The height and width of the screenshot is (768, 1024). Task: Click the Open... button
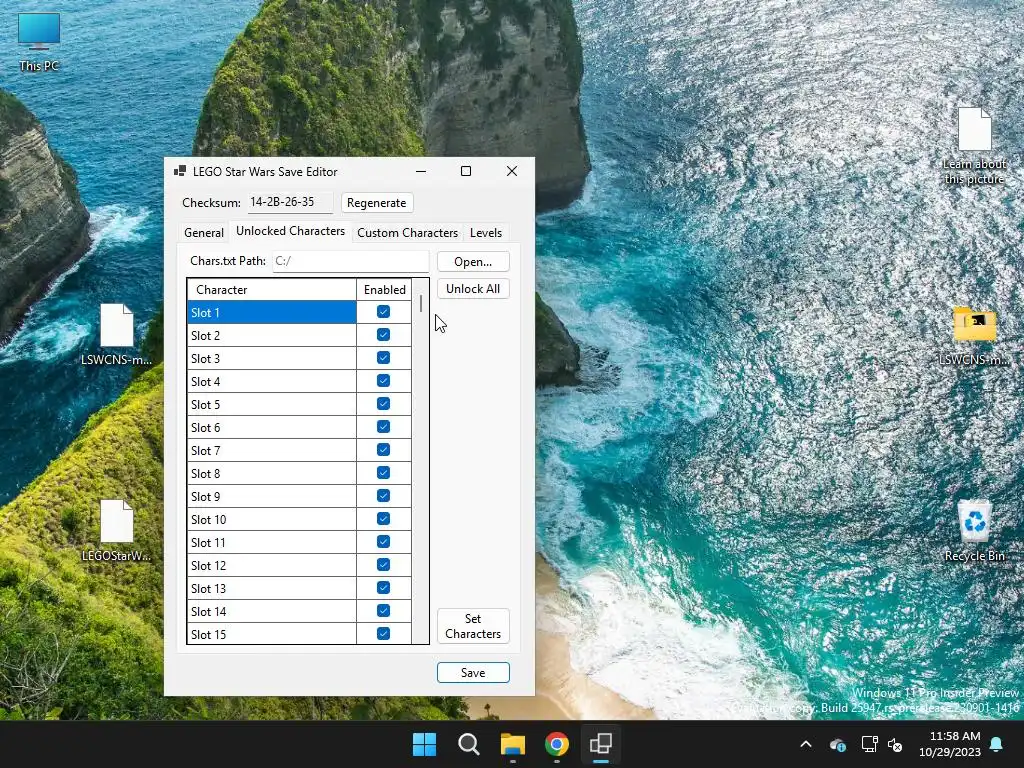[473, 261]
